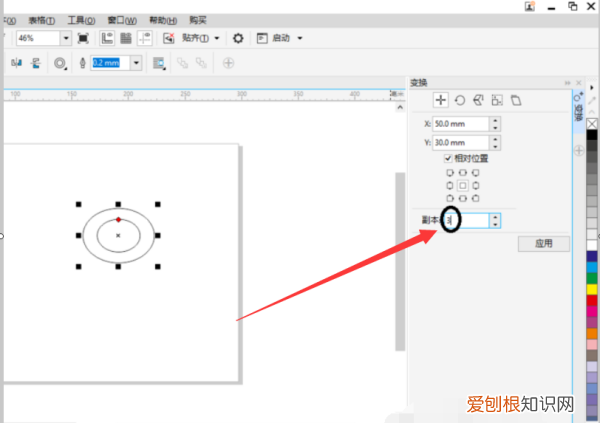Select the center anchor point box
Screen dimensions: 600x423
[462, 186]
